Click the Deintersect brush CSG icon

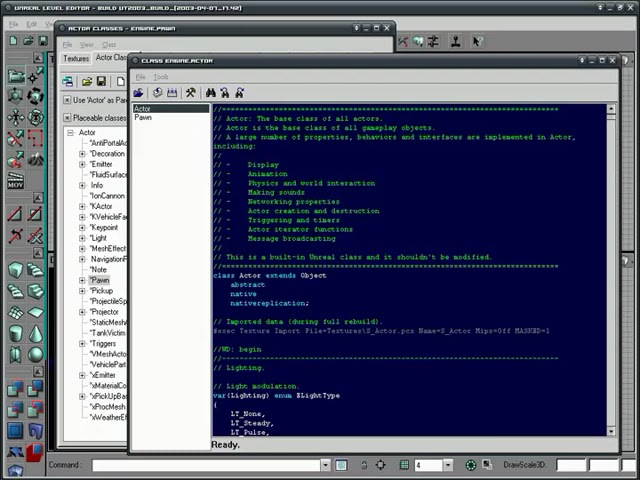36,409
